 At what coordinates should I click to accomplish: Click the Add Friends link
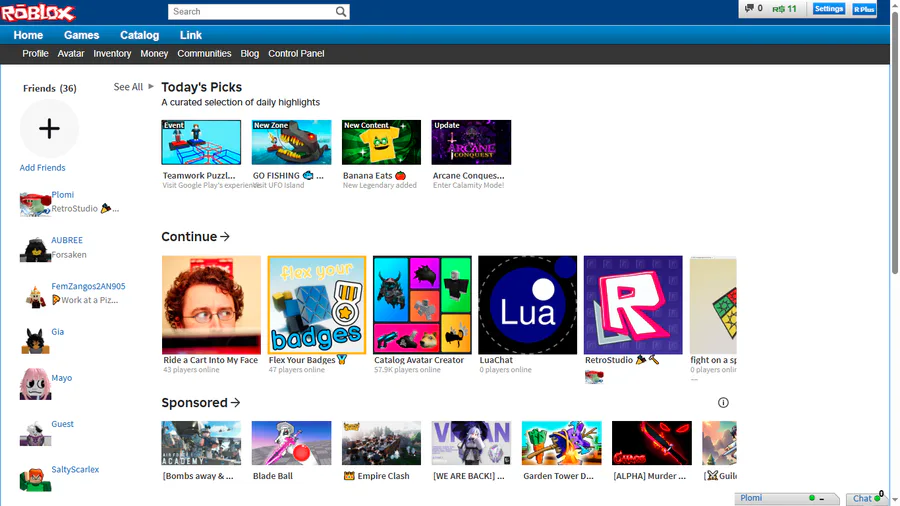tap(42, 168)
